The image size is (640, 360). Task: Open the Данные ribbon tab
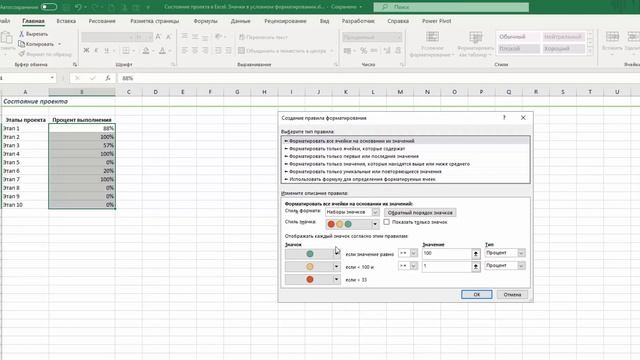pos(240,21)
